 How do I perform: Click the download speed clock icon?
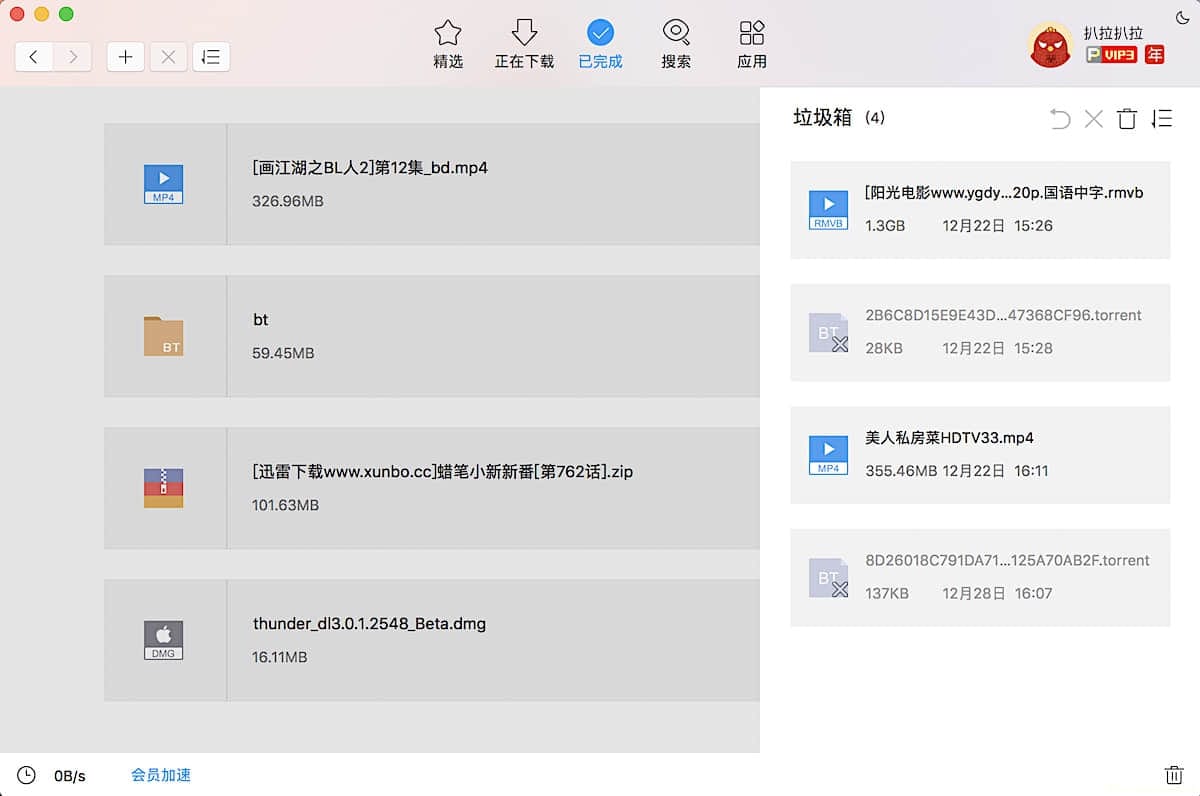[x=26, y=775]
